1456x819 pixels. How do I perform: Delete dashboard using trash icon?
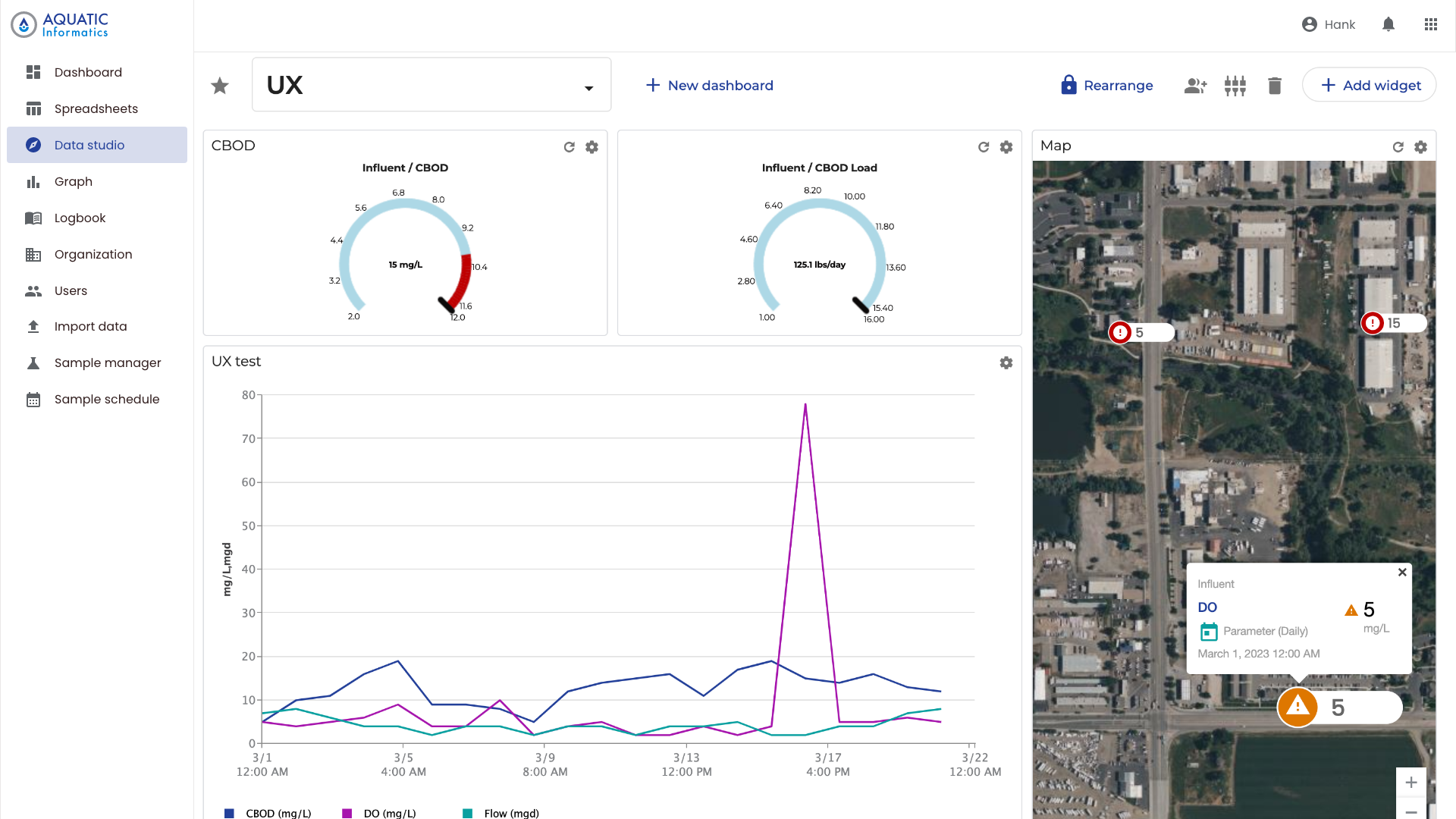click(1275, 86)
